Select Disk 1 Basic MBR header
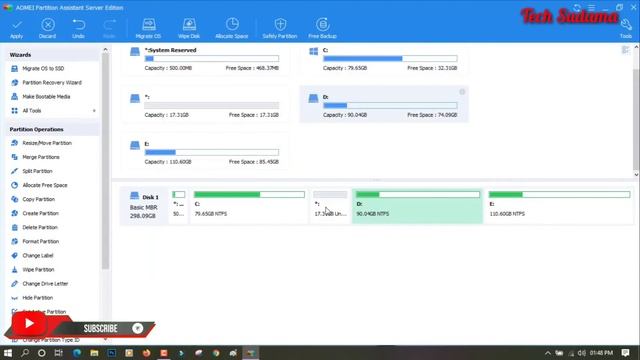Viewport: 640px width, 360px height. click(144, 206)
